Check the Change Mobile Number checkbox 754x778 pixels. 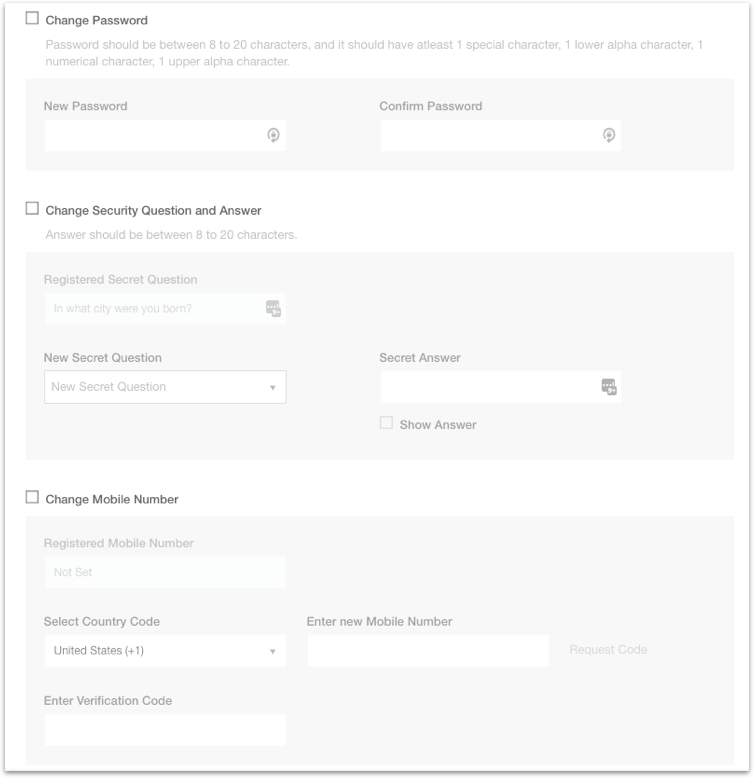(x=32, y=497)
